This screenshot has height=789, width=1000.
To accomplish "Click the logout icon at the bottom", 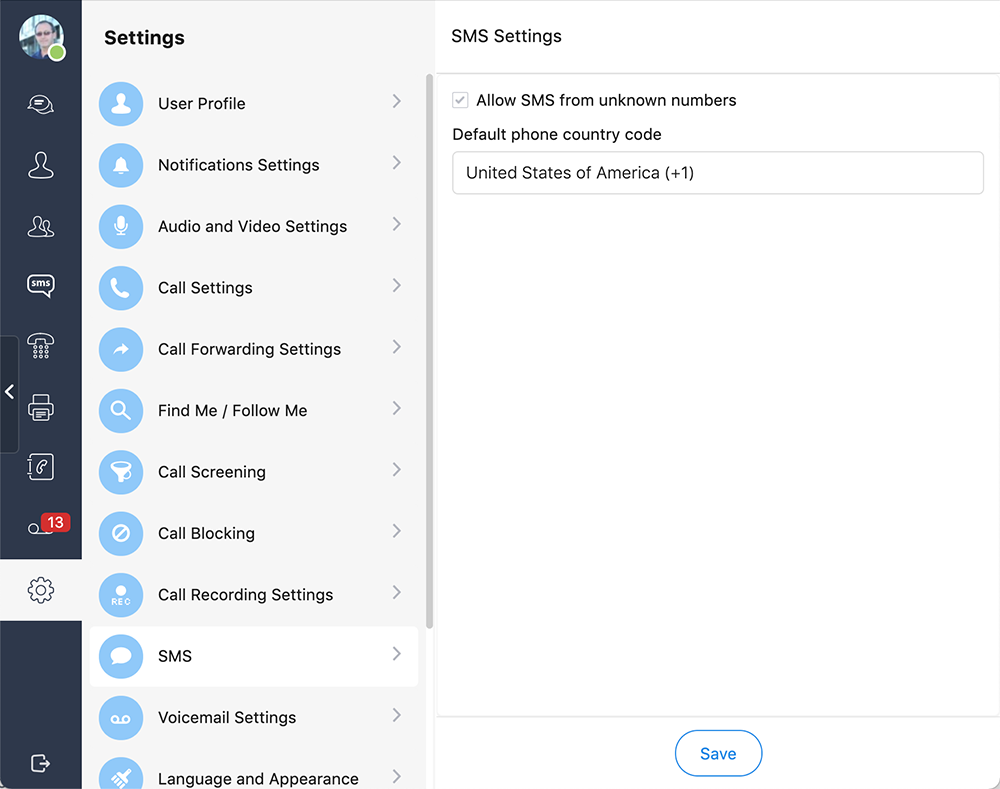I will 41,763.
